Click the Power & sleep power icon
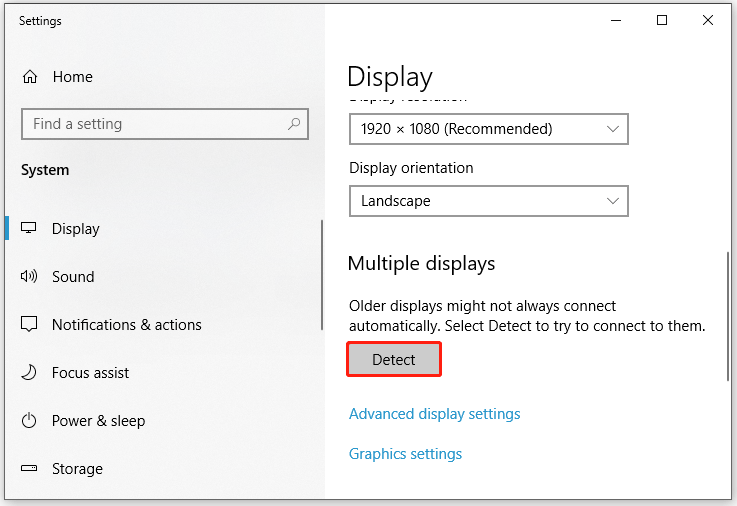 [29, 420]
